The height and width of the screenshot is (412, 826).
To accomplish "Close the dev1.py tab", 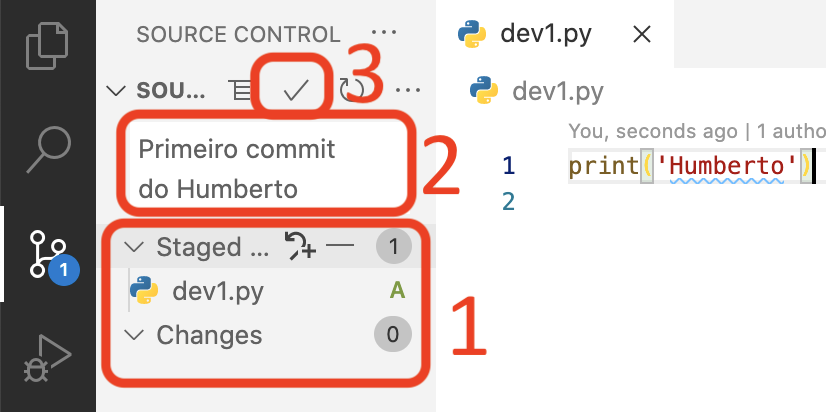I will (x=642, y=35).
